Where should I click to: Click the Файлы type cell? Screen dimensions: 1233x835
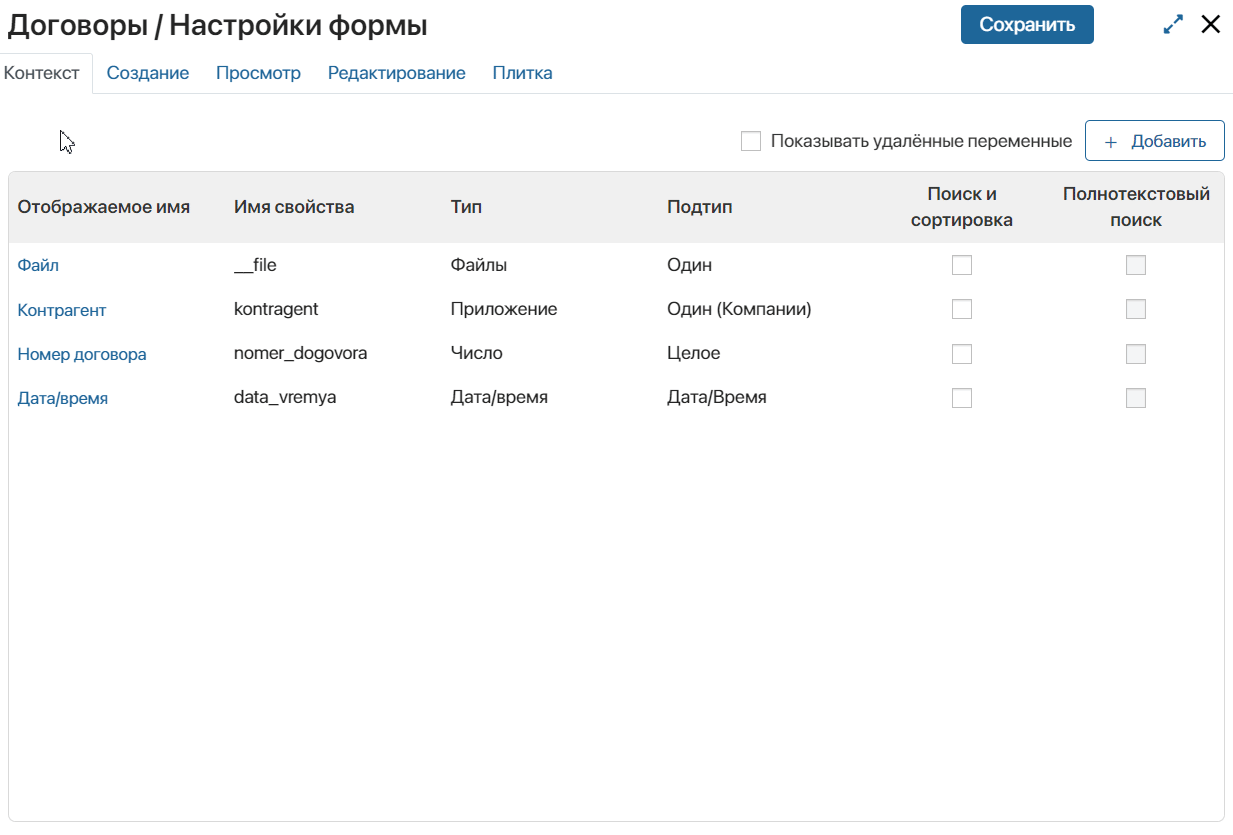[479, 265]
